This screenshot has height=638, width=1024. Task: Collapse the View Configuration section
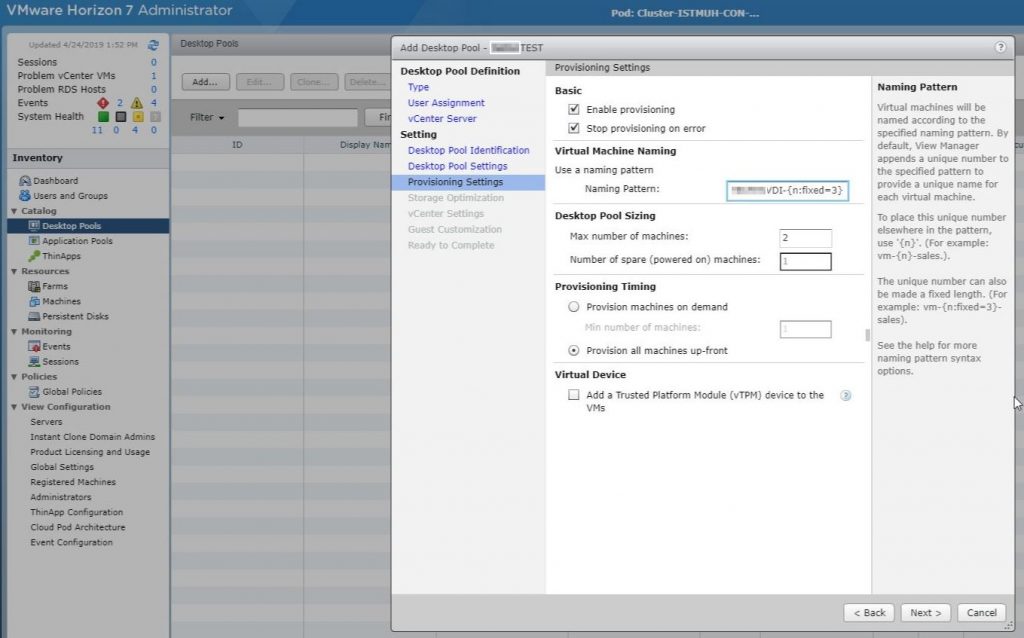14,407
